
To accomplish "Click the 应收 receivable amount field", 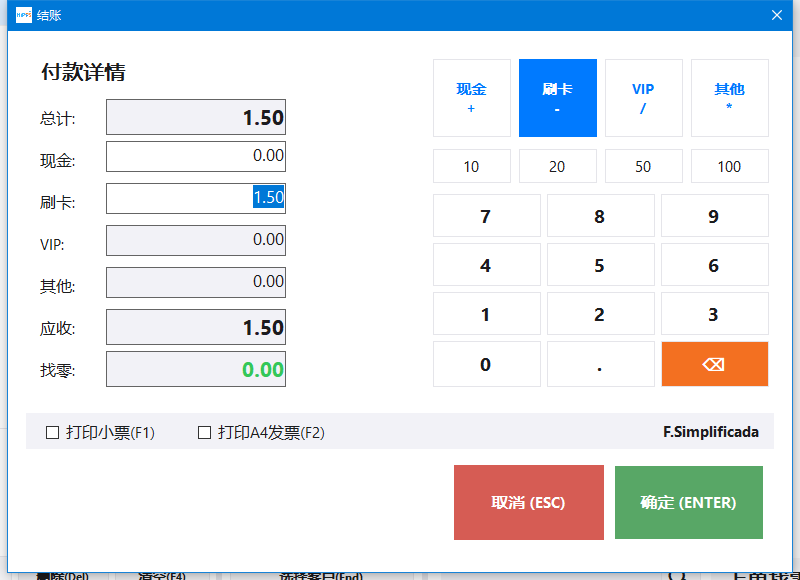I will click(196, 327).
